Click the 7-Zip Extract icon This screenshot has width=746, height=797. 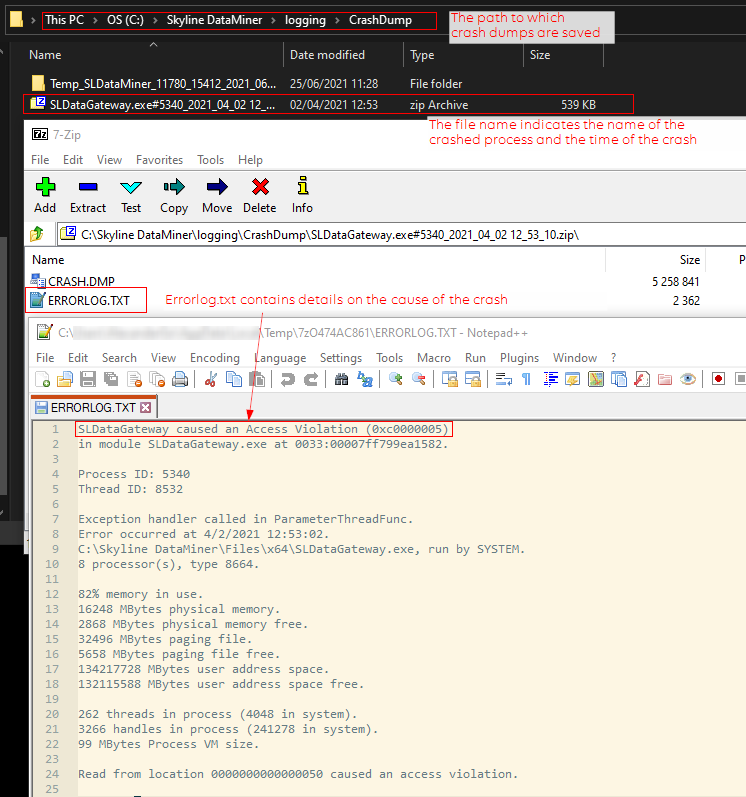point(88,188)
